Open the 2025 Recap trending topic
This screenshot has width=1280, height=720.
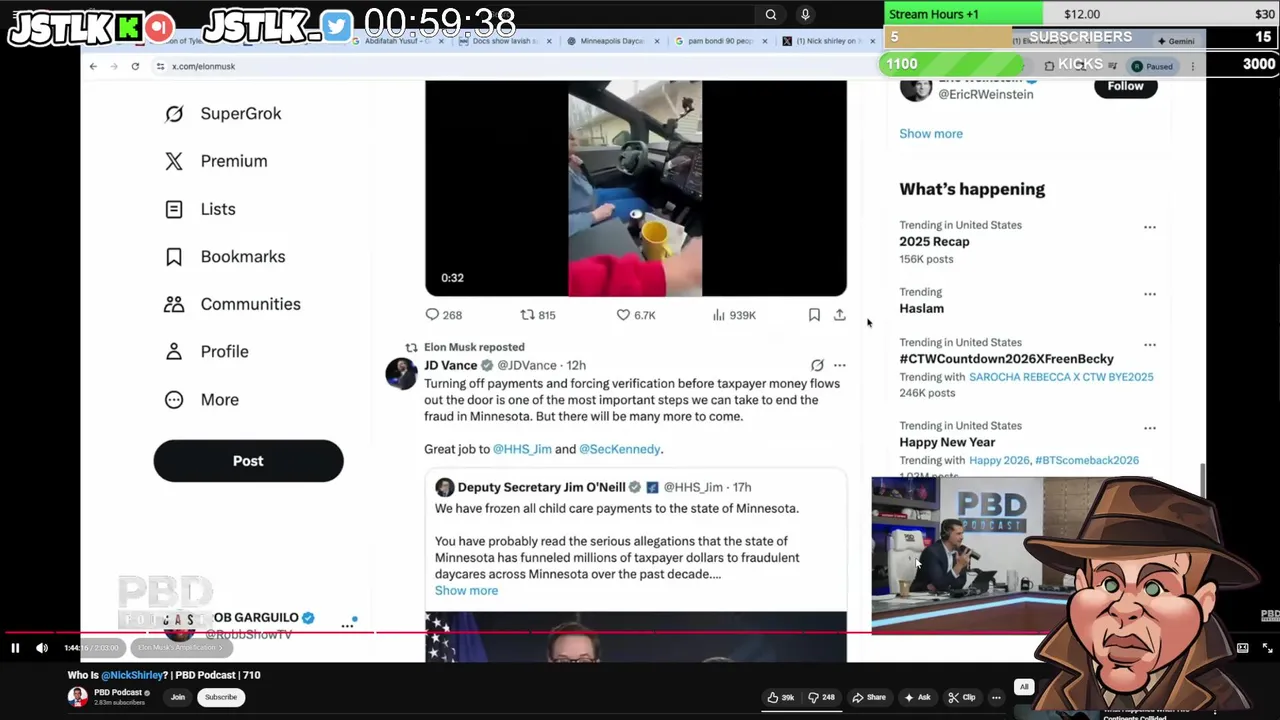pos(934,242)
